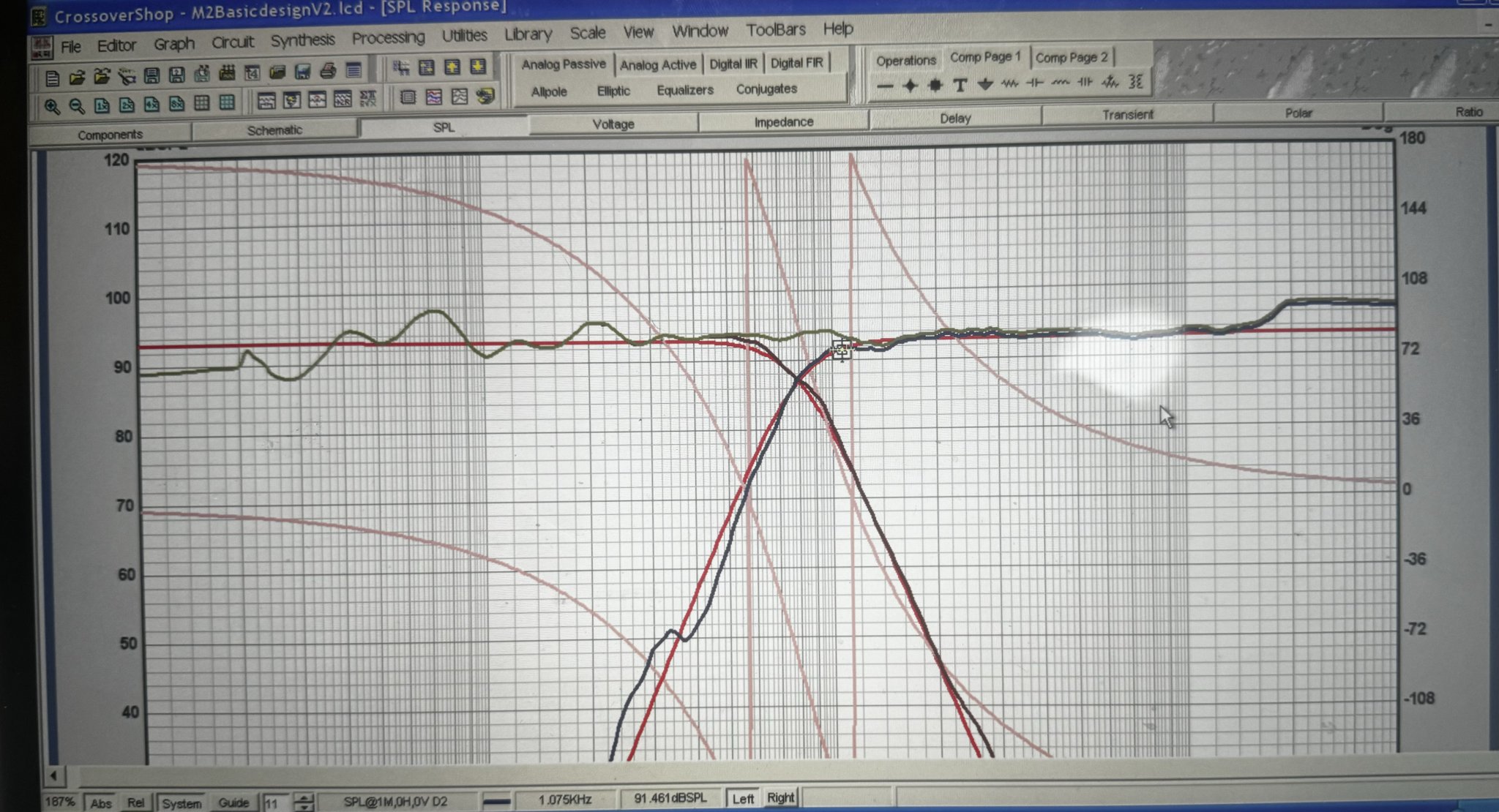Open the Delay graph tab
Image resolution: width=1499 pixels, height=812 pixels.
(x=955, y=118)
